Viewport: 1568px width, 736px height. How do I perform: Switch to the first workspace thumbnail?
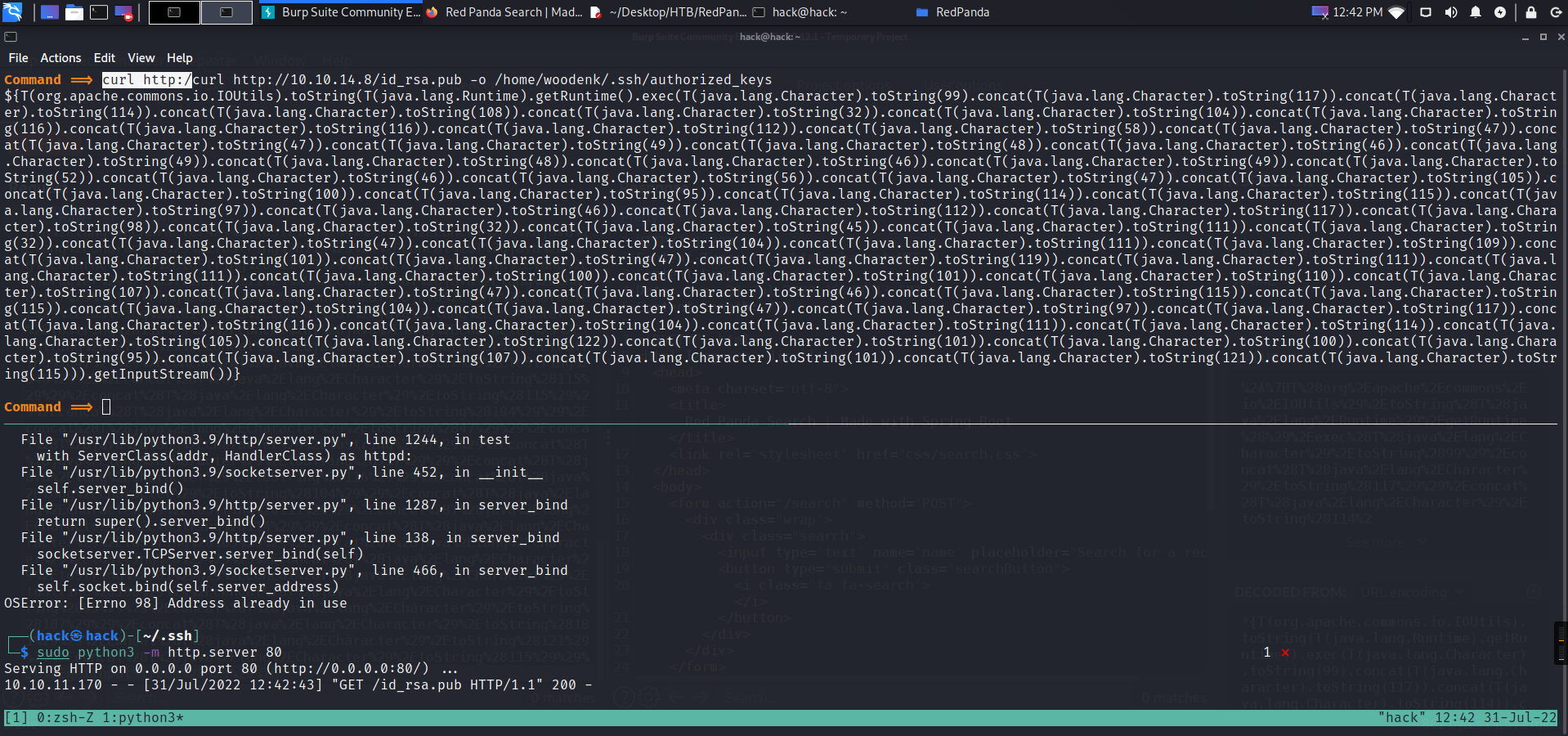[174, 12]
